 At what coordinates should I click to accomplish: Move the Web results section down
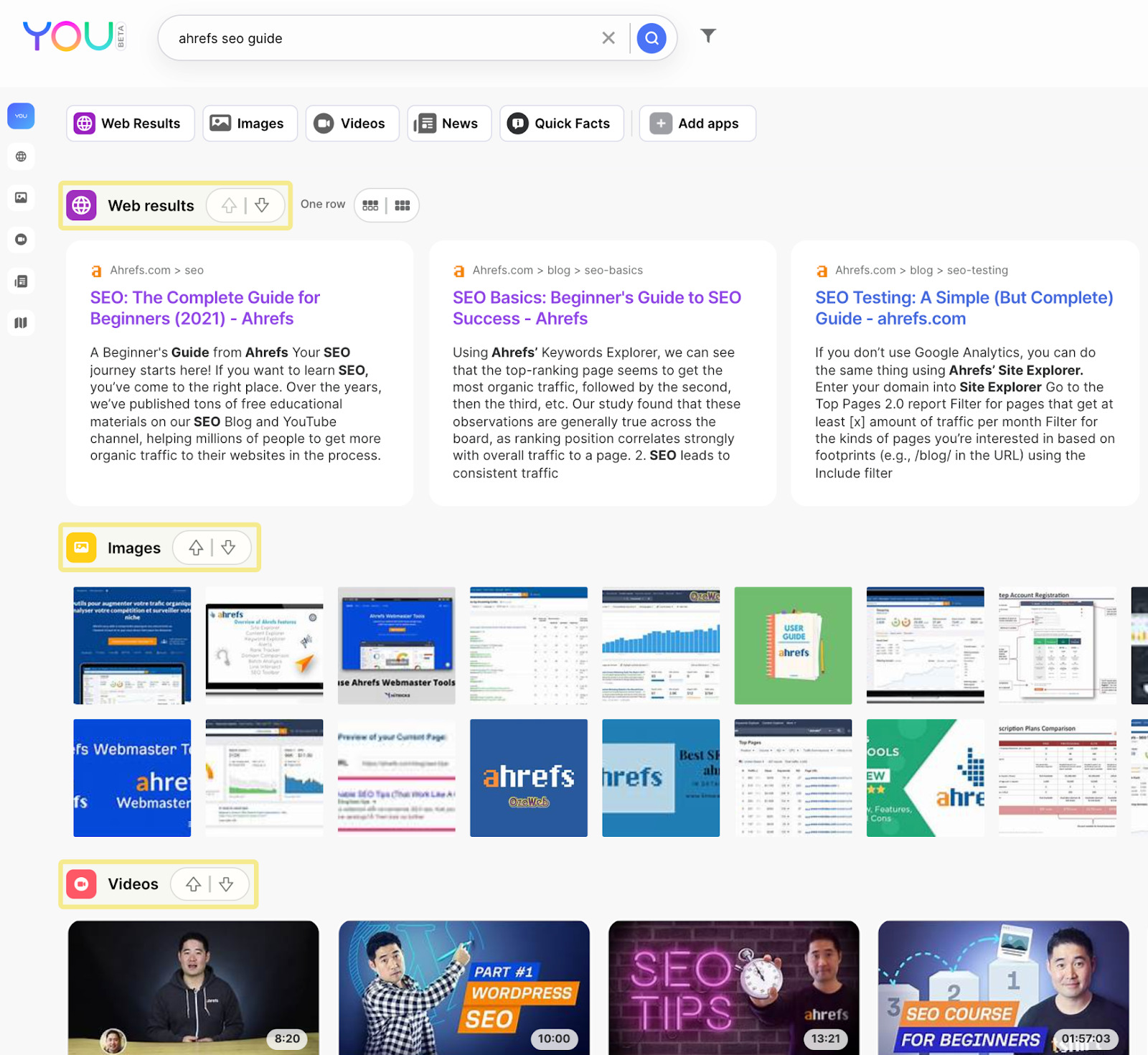262,206
